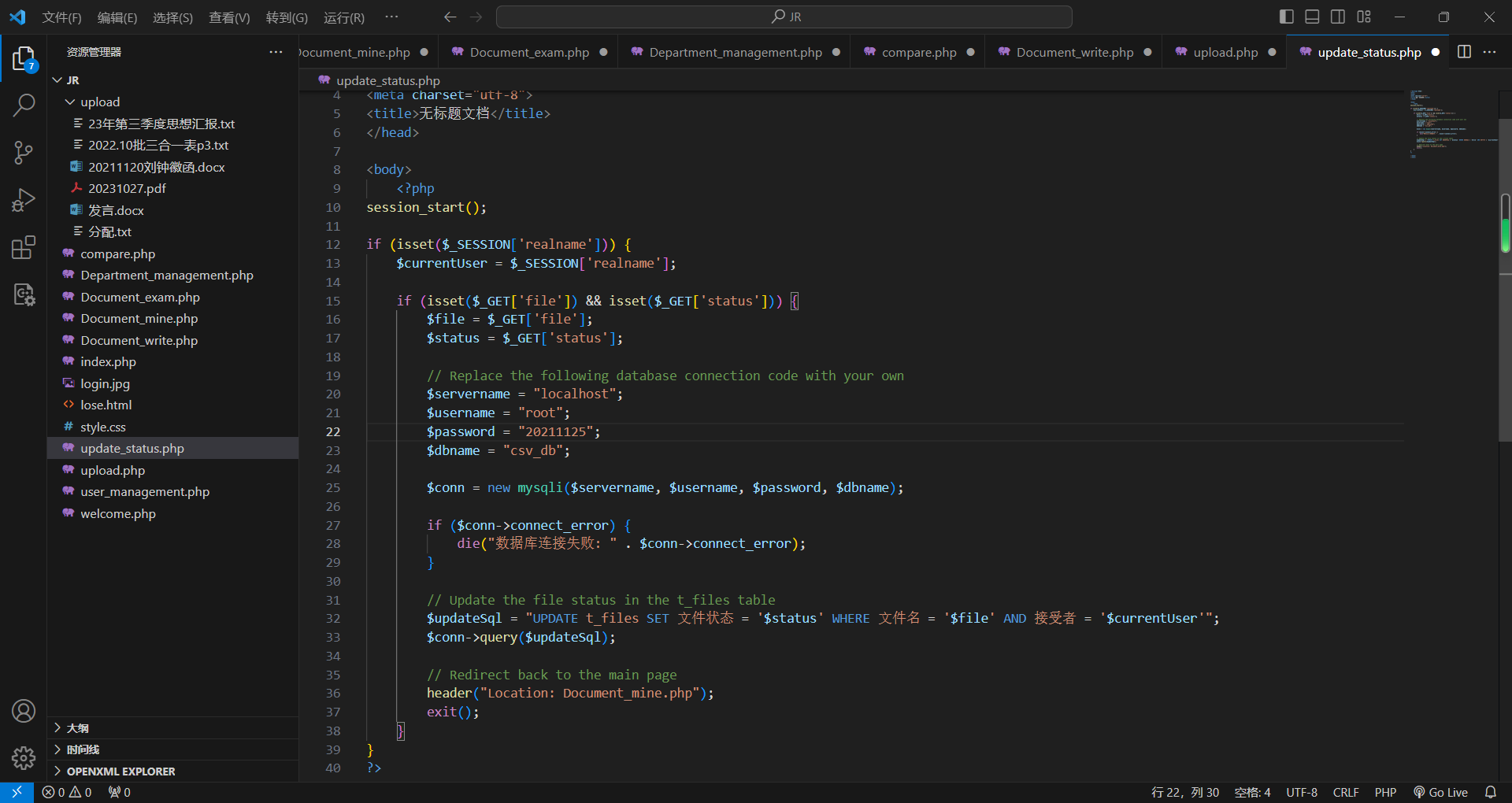Open the Accounts menu icon
1512x803 pixels.
tap(24, 711)
